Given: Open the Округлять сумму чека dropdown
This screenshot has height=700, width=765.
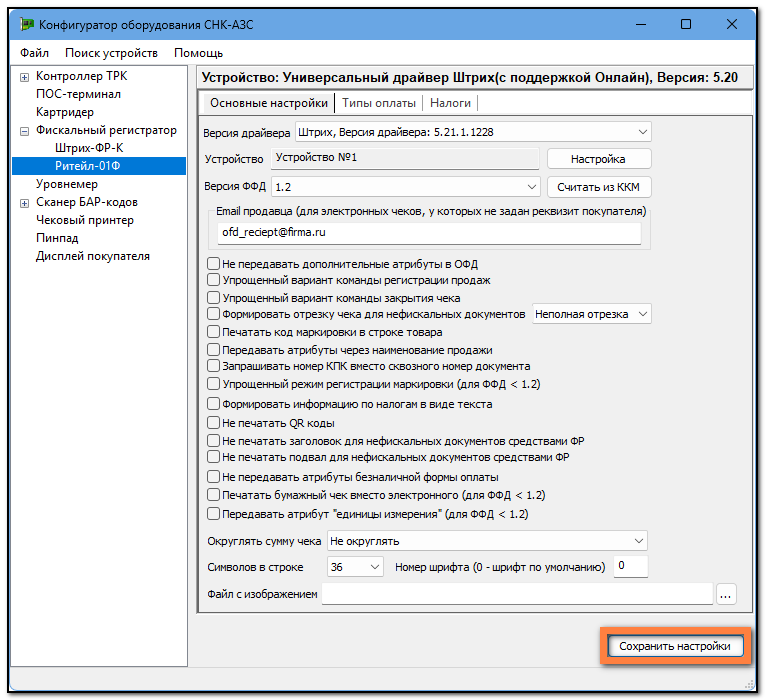Looking at the screenshot, I should [x=487, y=541].
